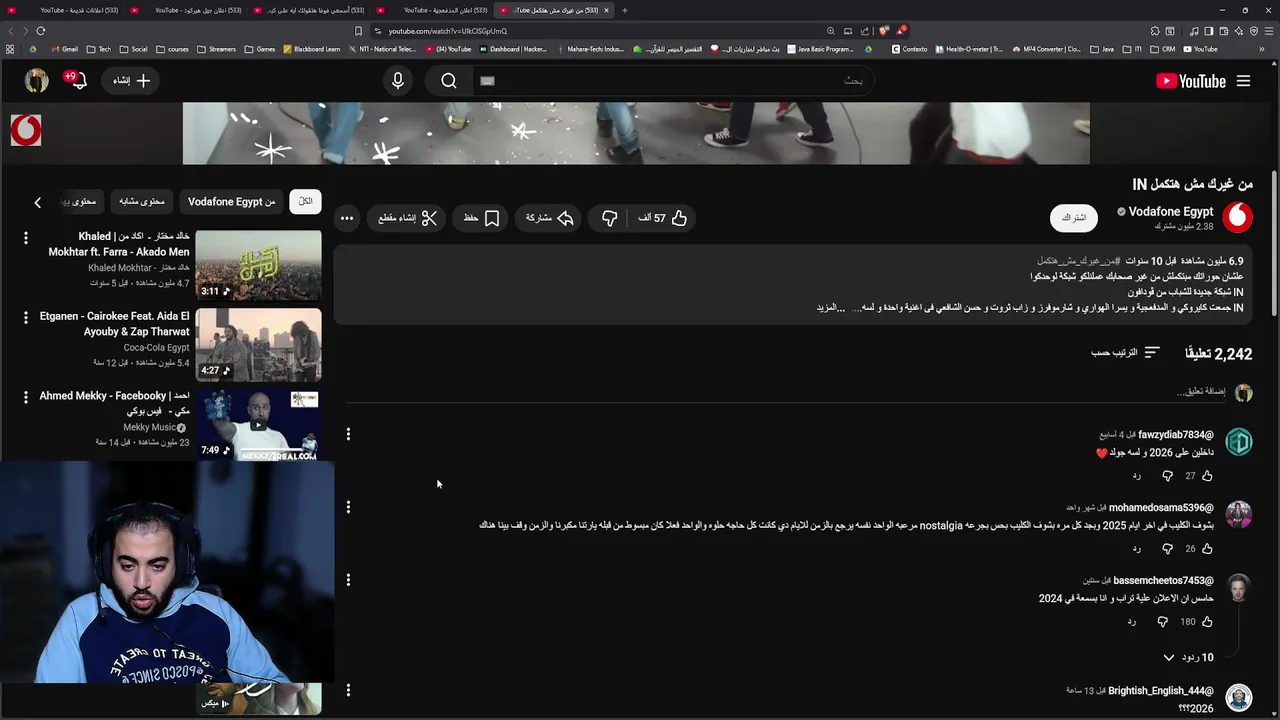Like the video (57 ألف)
The image size is (1280, 720).
pyautogui.click(x=663, y=218)
